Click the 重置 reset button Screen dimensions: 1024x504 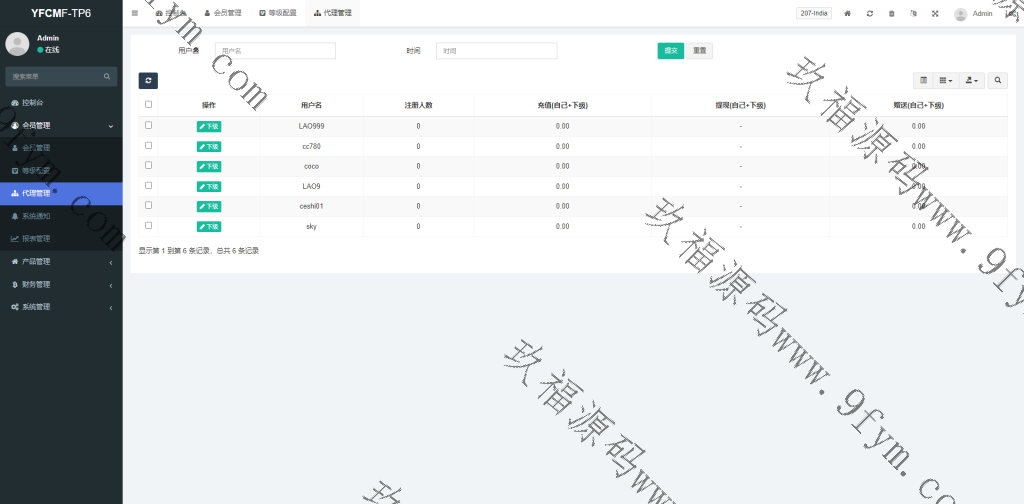pos(699,51)
